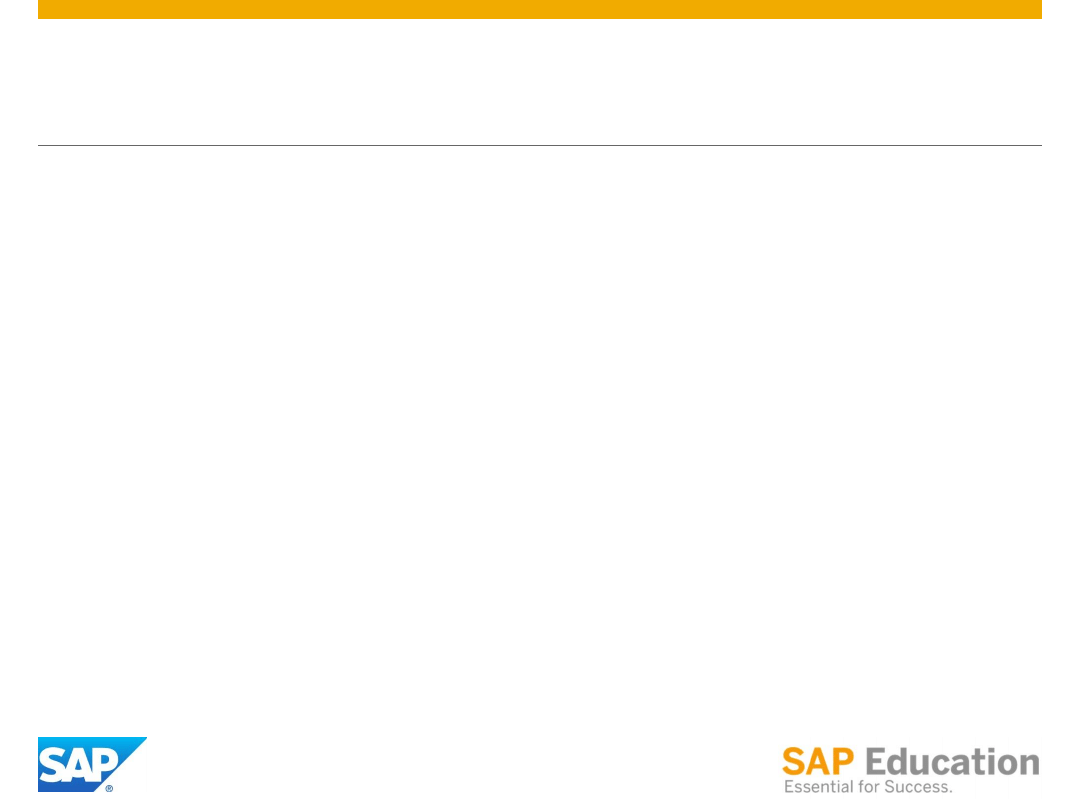Click the empty white slide body

[539, 434]
